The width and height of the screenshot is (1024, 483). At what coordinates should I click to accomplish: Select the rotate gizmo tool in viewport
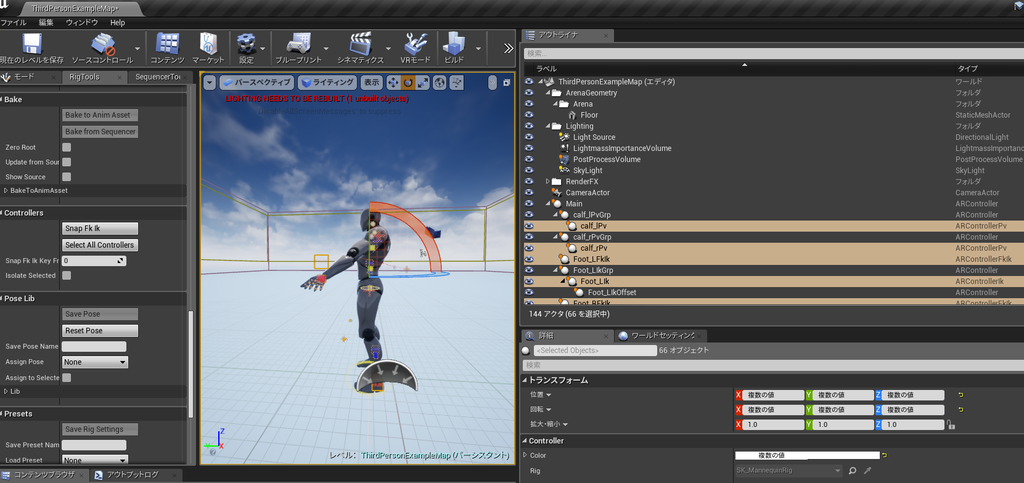pyautogui.click(x=408, y=82)
